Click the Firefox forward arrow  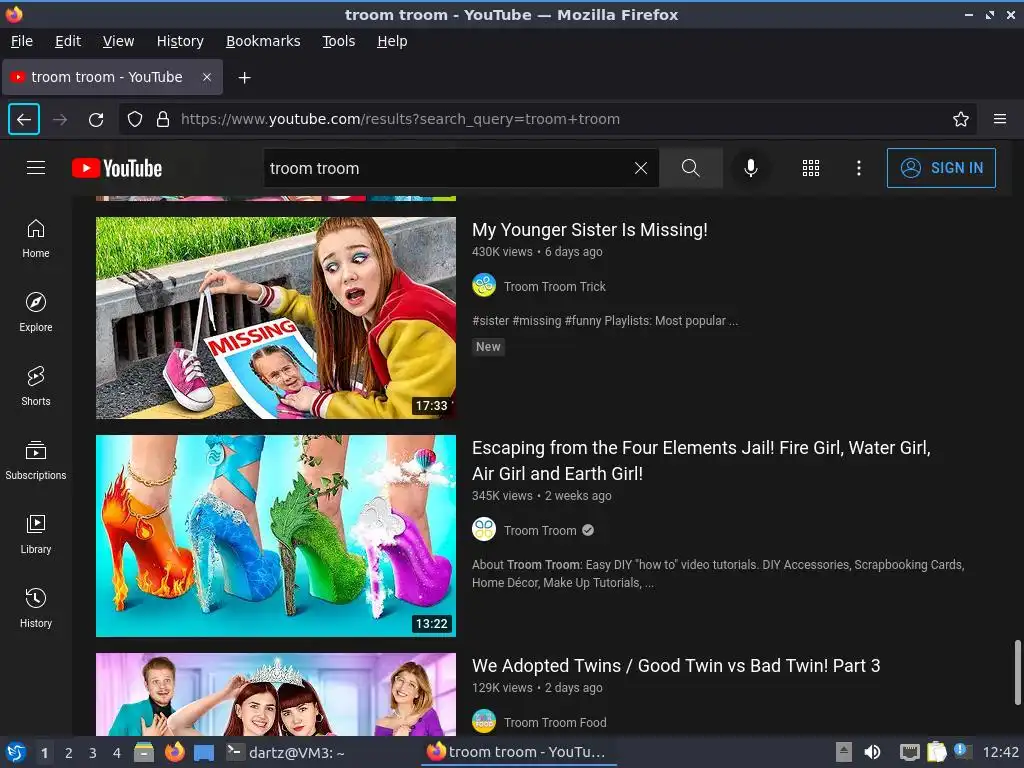[x=60, y=119]
